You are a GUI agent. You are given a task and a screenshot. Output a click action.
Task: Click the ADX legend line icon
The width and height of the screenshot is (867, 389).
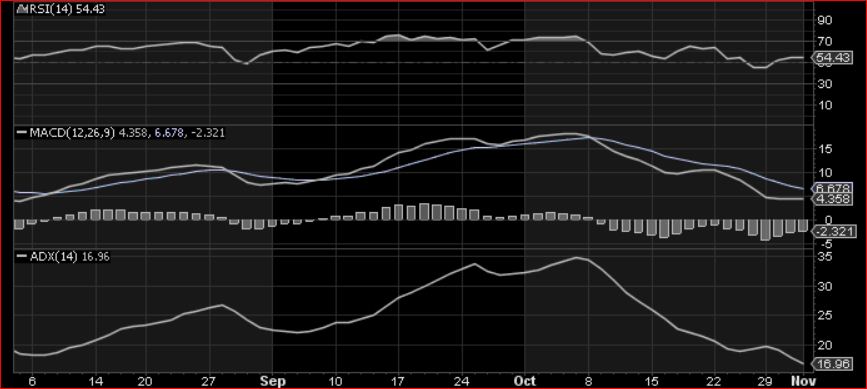coord(22,256)
